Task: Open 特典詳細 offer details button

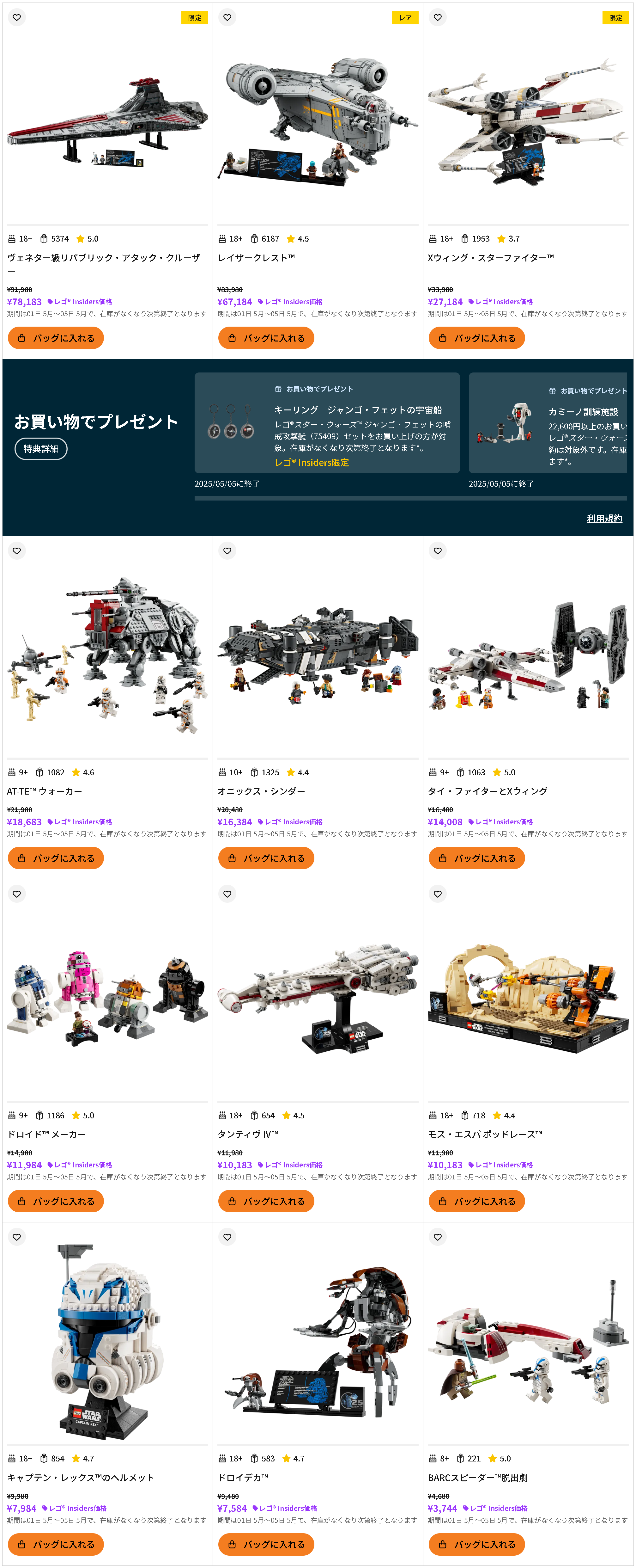Action: click(41, 449)
